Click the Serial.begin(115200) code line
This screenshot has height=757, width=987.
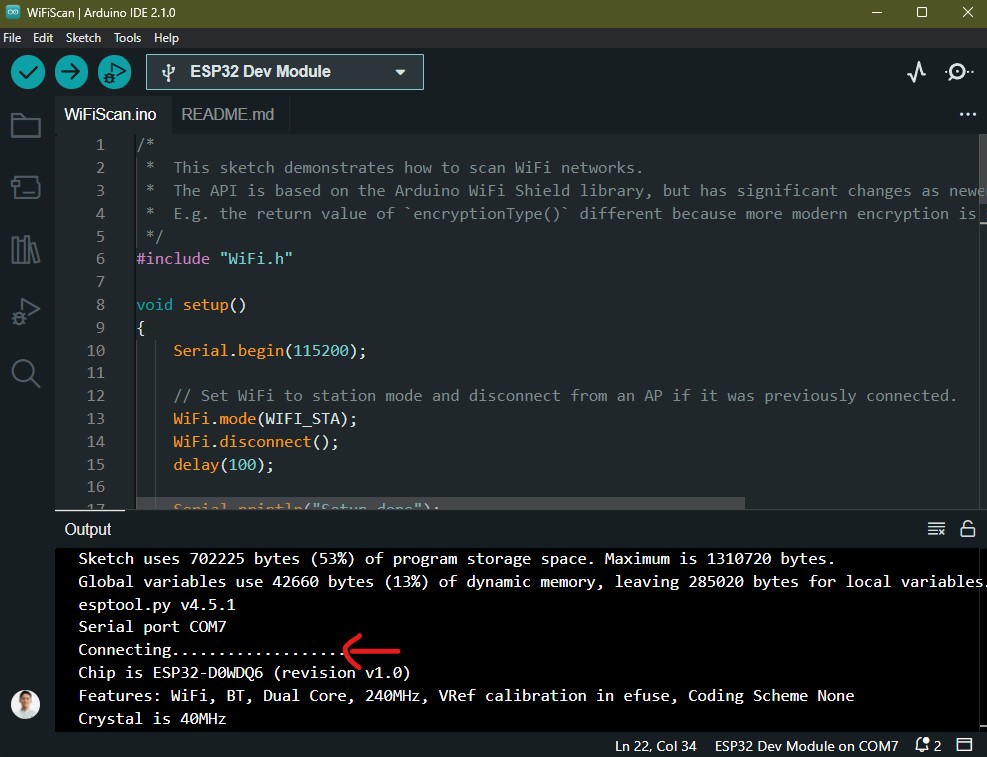click(269, 350)
